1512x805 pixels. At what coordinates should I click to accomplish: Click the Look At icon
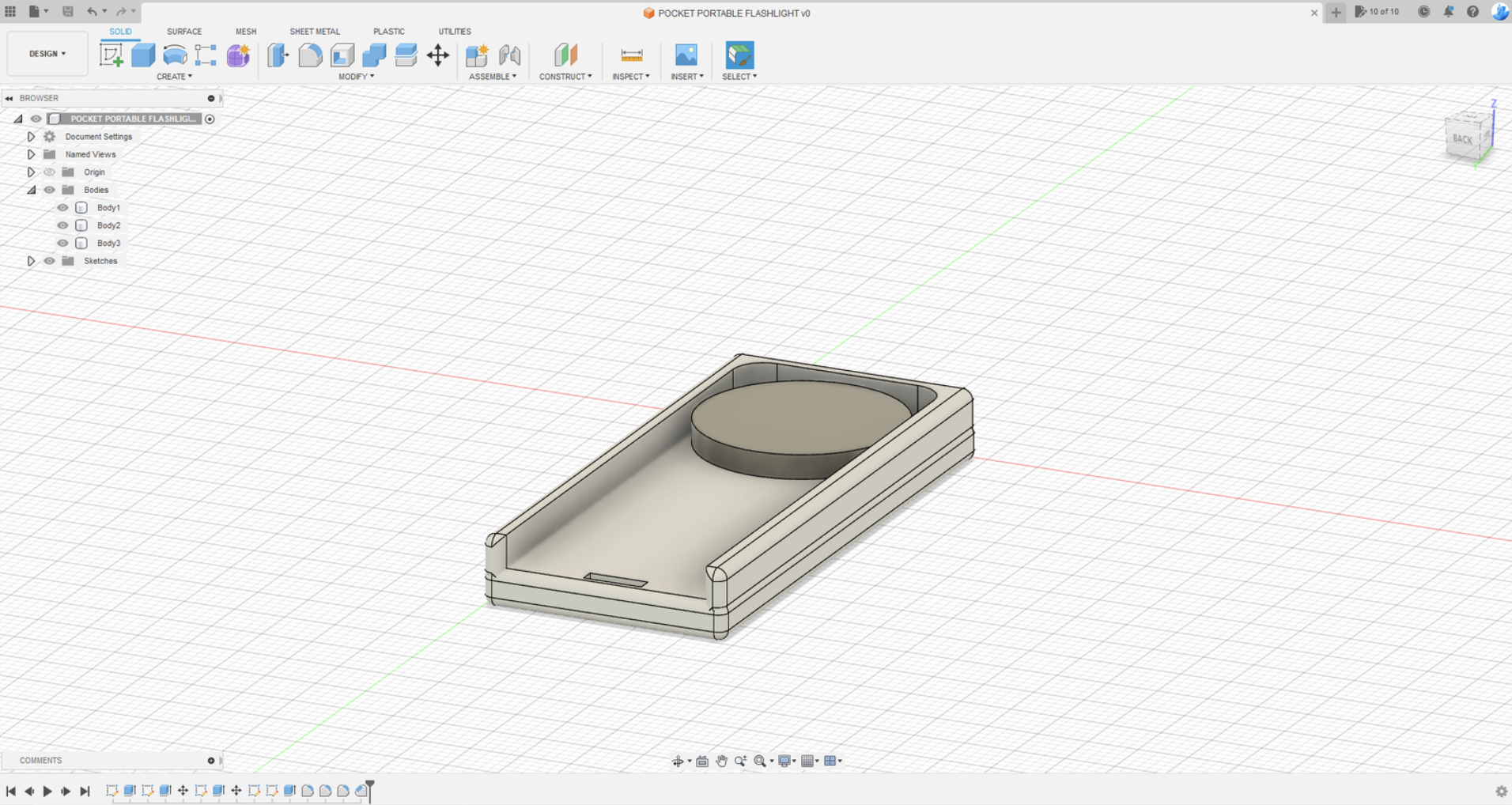[x=702, y=761]
